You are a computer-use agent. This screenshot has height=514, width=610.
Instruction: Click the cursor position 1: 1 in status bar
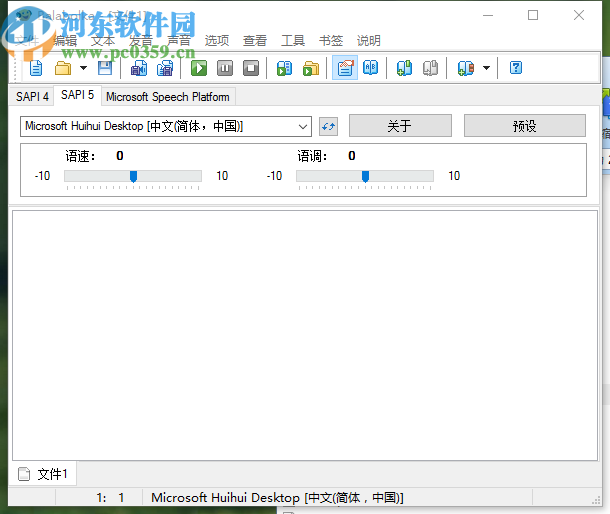110,498
